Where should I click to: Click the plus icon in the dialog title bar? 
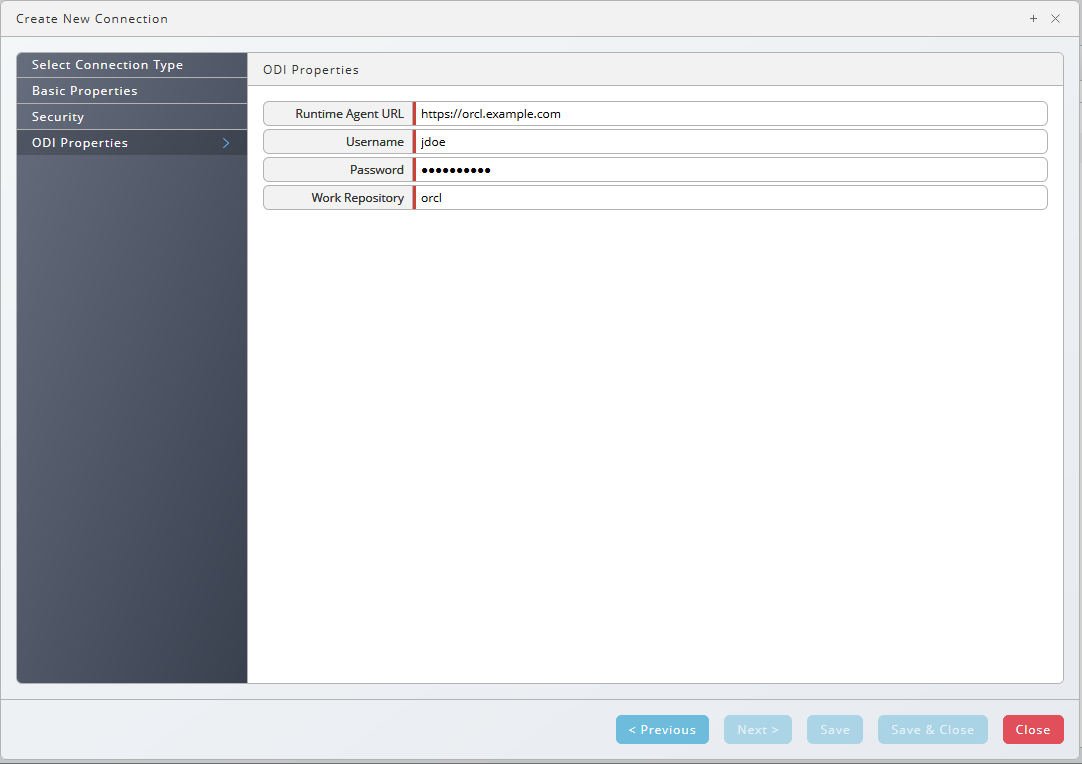(1033, 19)
